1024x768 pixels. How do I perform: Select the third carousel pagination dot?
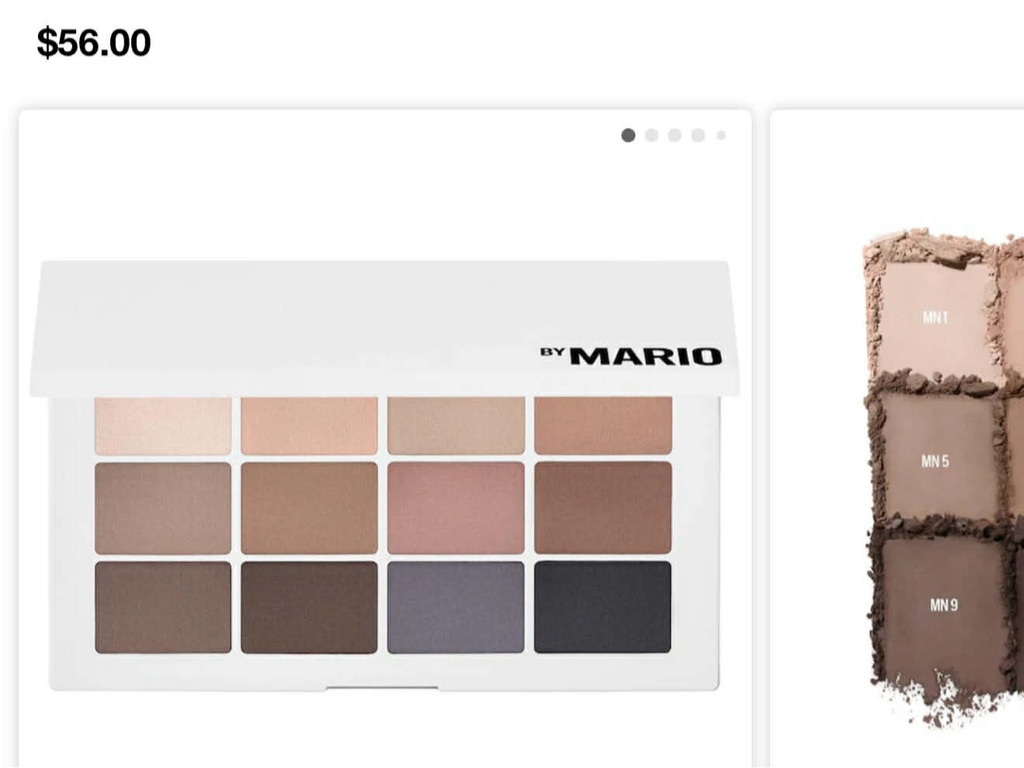tap(675, 135)
